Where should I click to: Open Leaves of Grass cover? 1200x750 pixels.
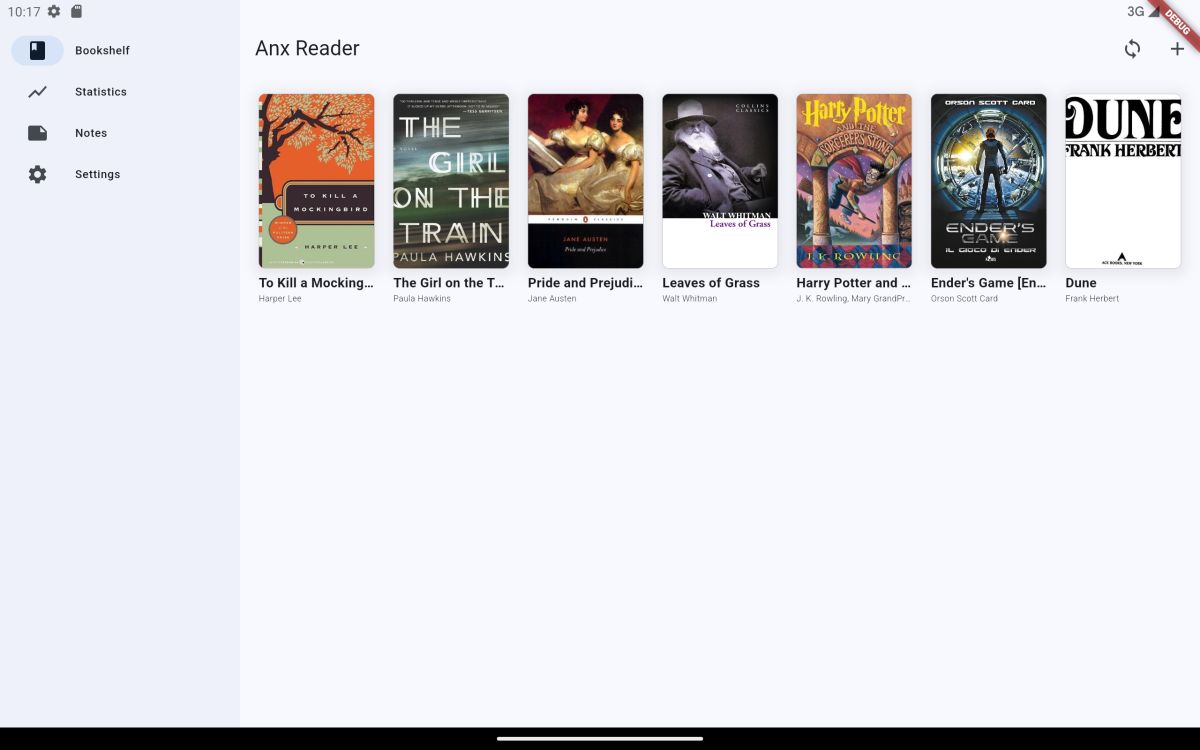point(720,181)
